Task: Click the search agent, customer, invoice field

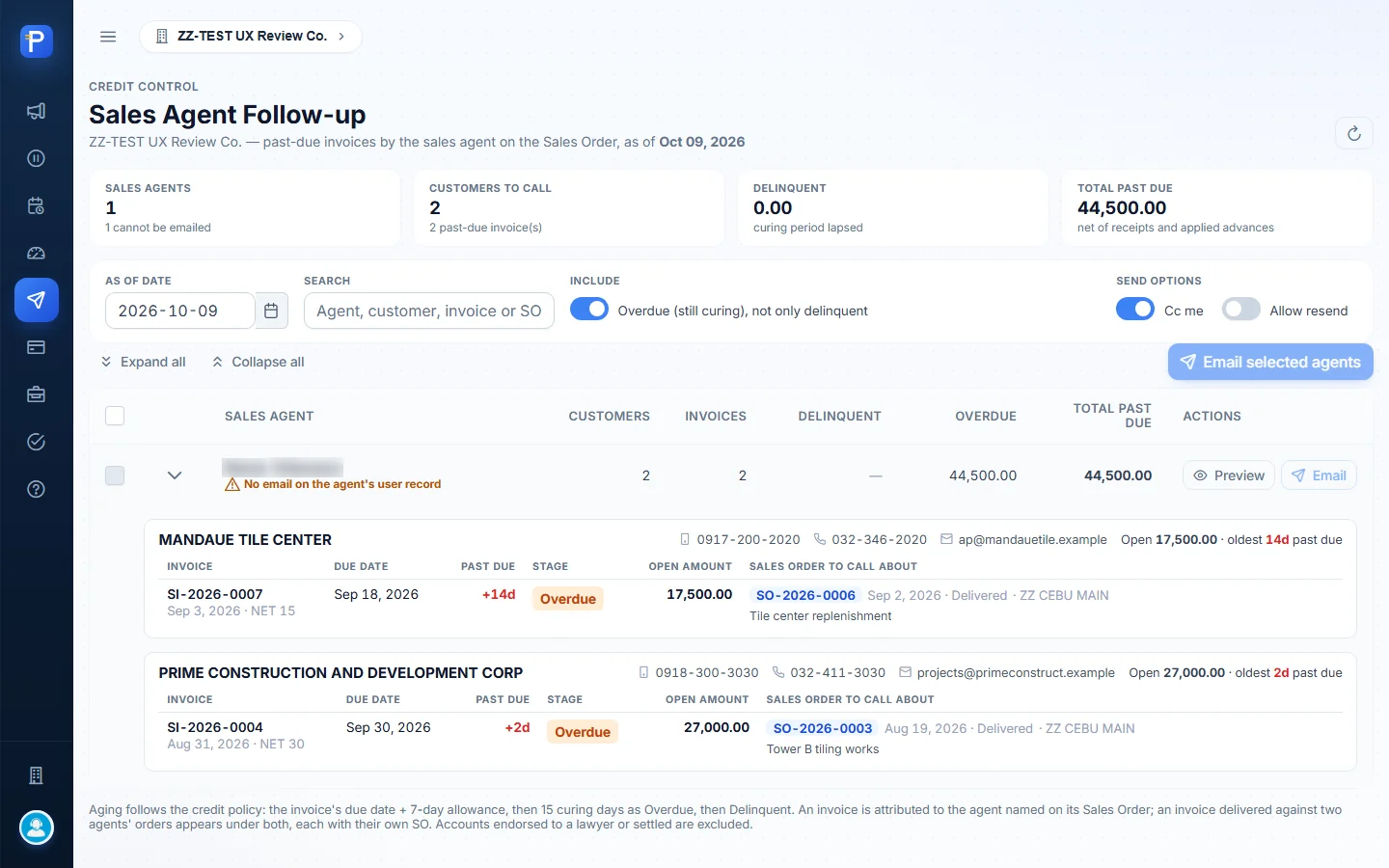Action: click(x=429, y=311)
